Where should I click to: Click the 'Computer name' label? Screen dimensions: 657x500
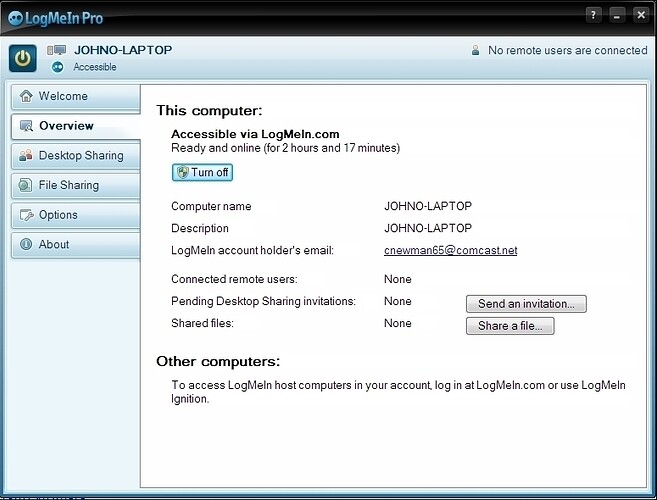click(211, 206)
